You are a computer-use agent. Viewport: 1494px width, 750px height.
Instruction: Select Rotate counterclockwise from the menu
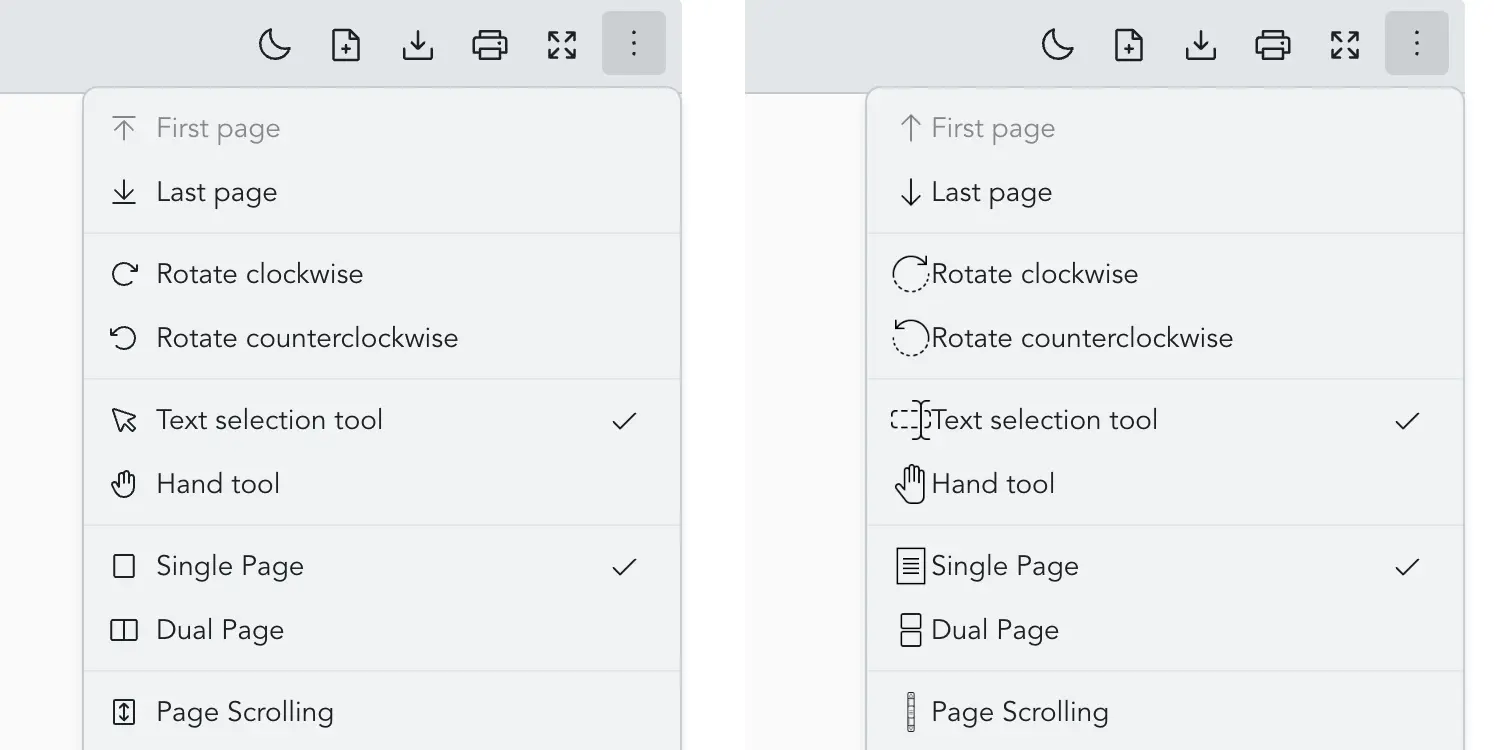[307, 337]
